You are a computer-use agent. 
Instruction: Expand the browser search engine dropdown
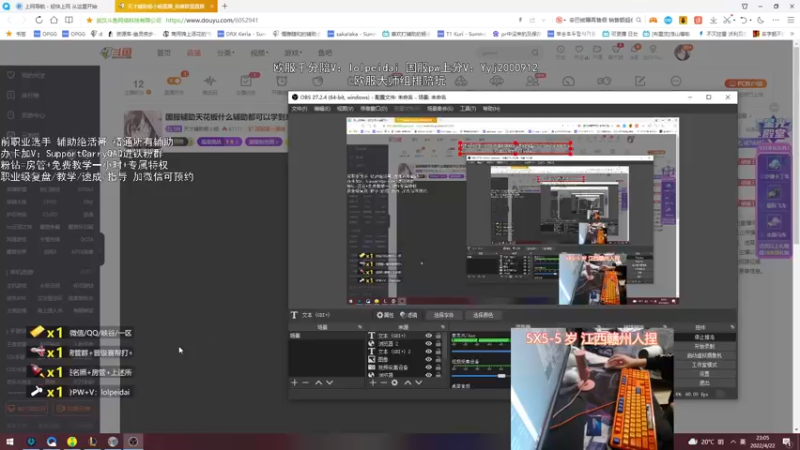564,20
